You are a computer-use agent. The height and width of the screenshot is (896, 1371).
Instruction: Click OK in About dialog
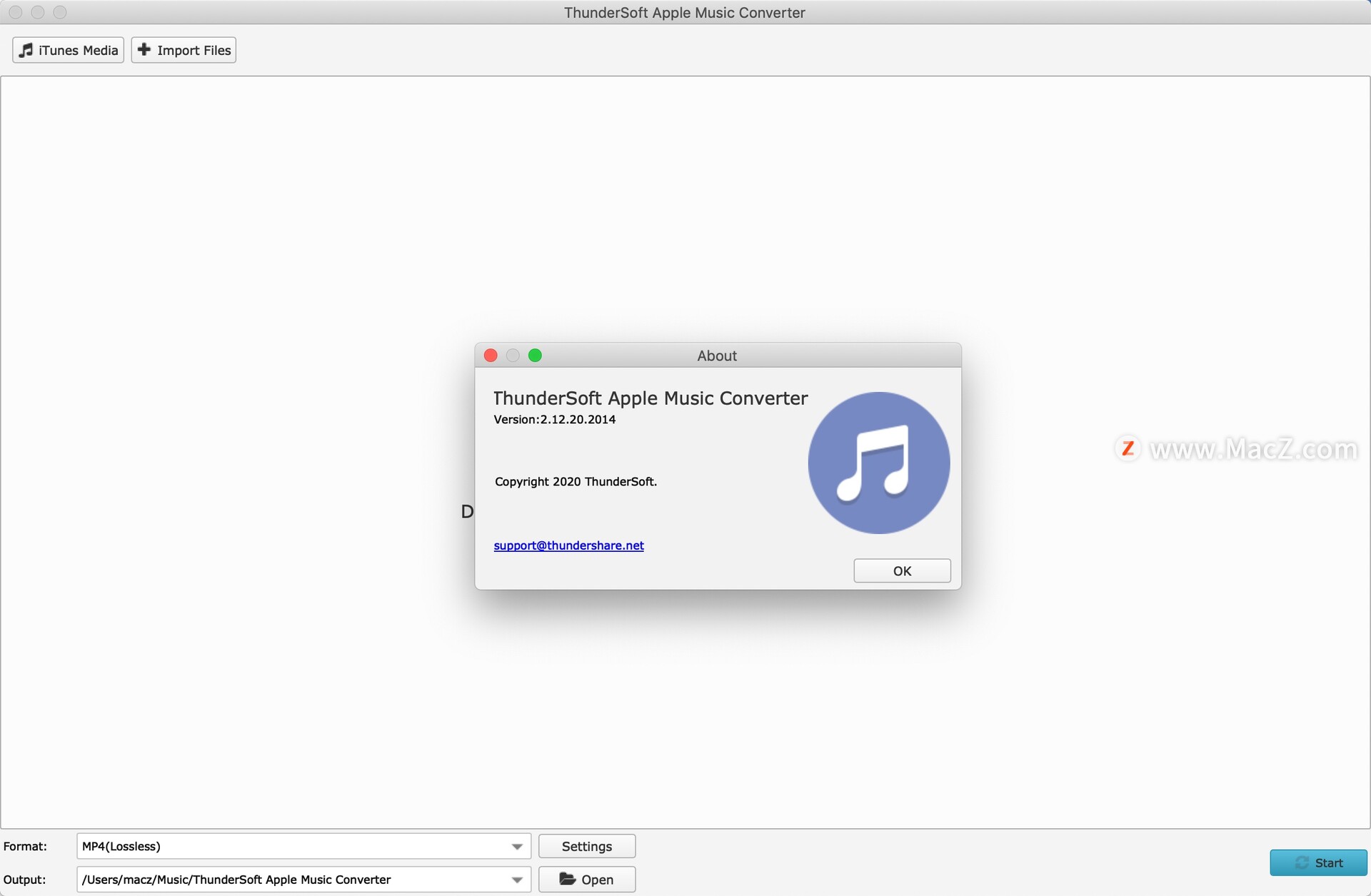[902, 570]
